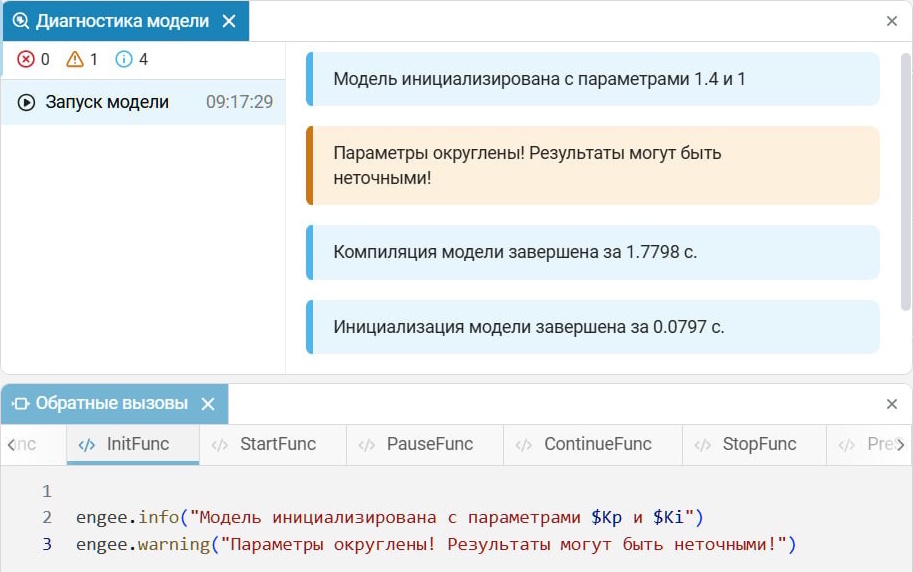
Task: Toggle the info messages filter showing 4
Action: (131, 60)
